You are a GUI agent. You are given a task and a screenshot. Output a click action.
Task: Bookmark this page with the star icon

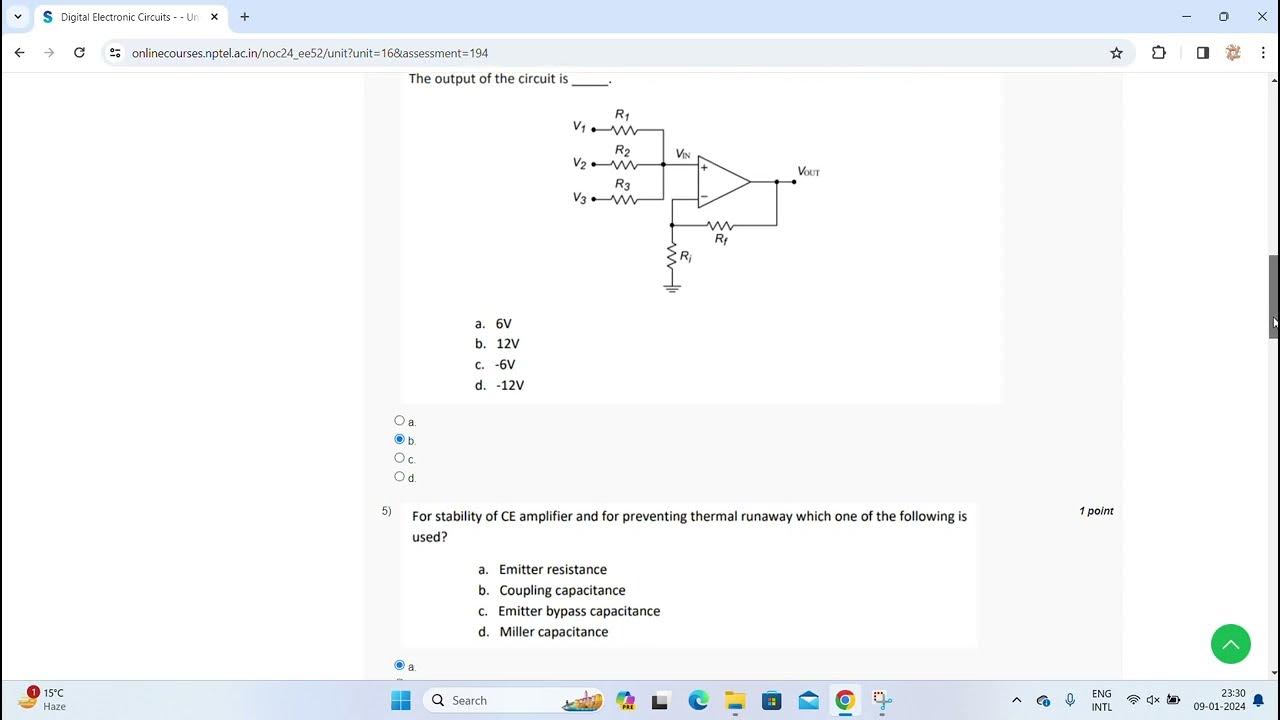tap(1116, 53)
